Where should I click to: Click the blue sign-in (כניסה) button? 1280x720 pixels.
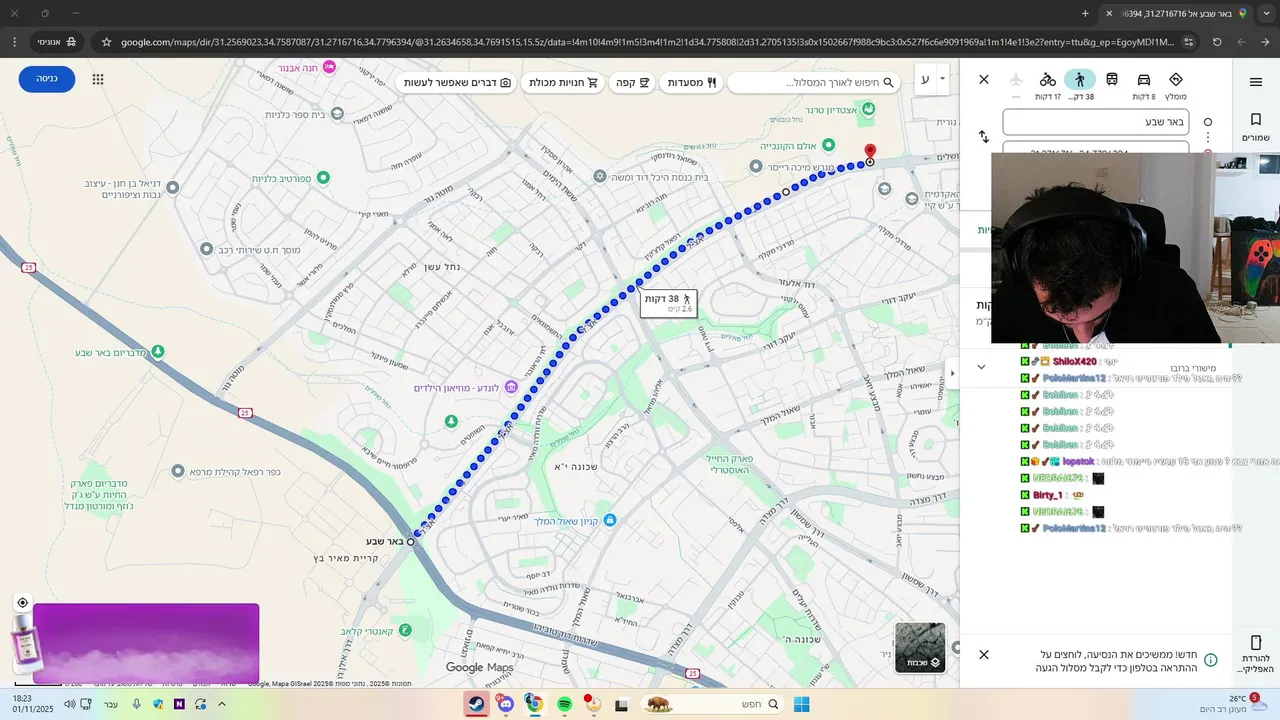[47, 79]
